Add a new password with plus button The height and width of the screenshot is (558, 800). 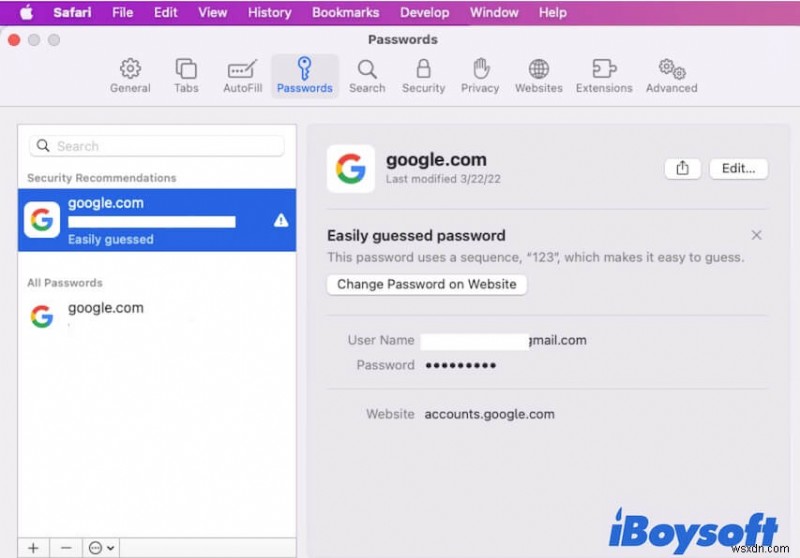click(34, 548)
